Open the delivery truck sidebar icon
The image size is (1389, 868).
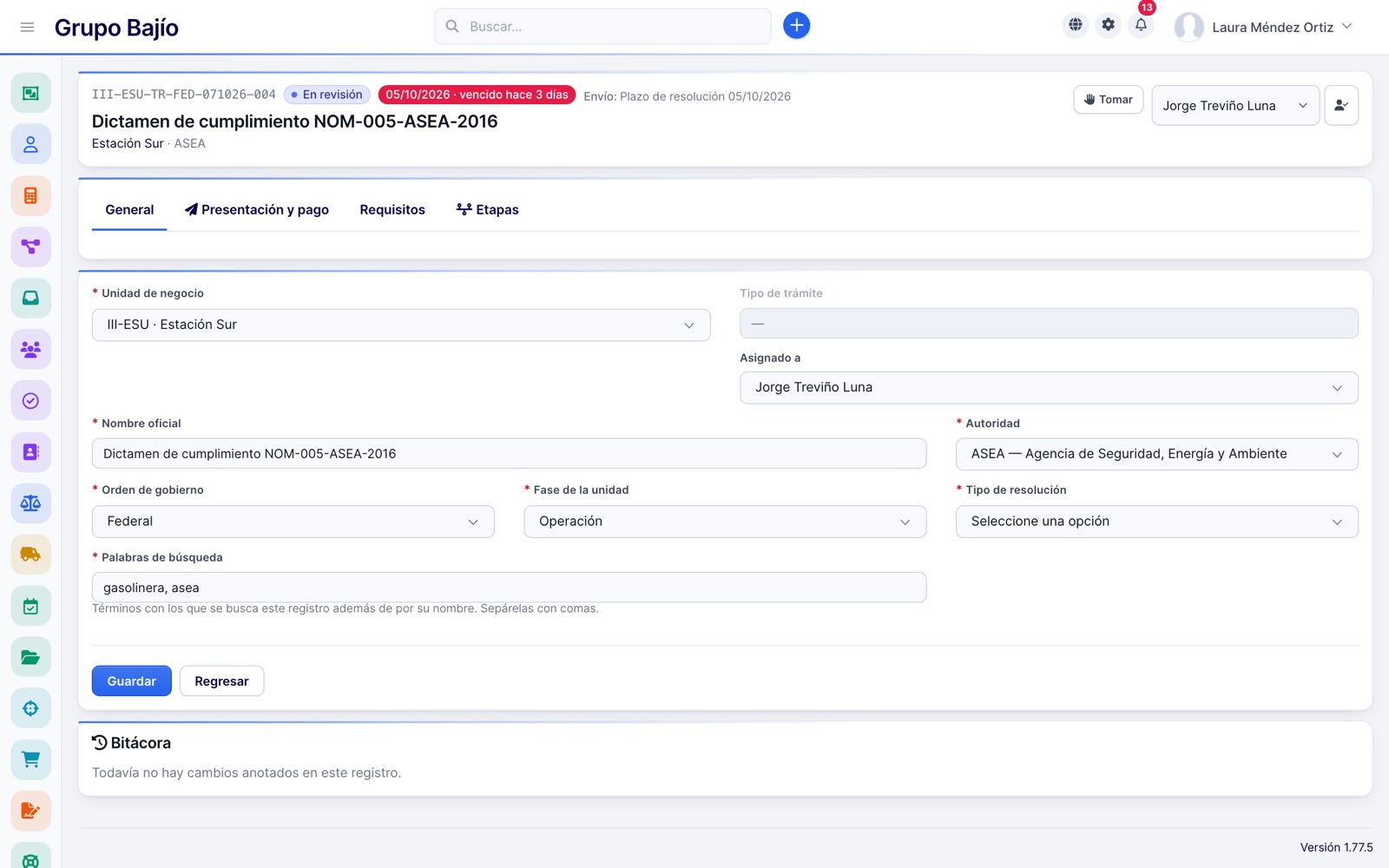click(x=30, y=554)
